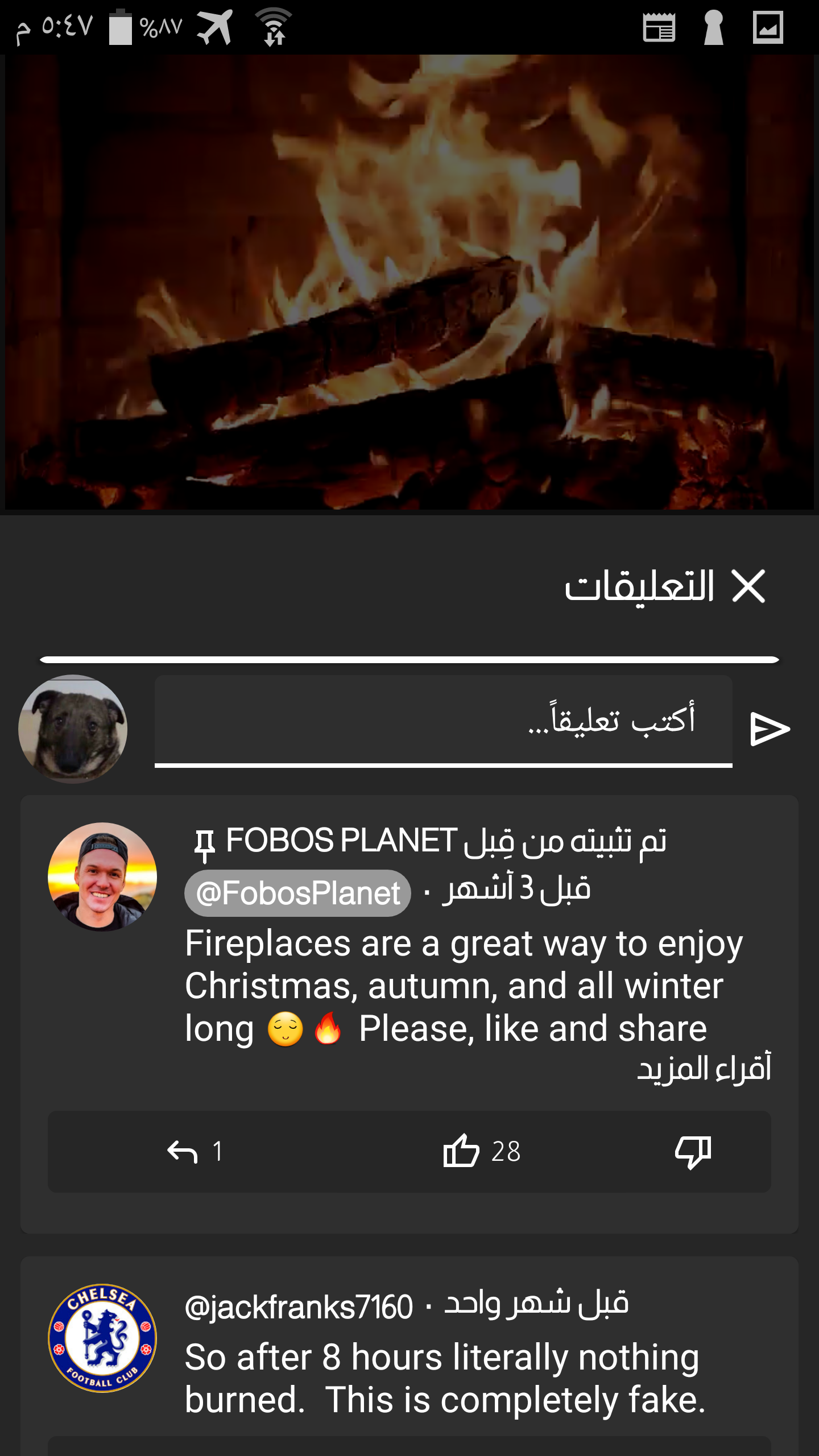Tap the Wi-Fi status bar icon
Screen dimensions: 819x1456
274,27
